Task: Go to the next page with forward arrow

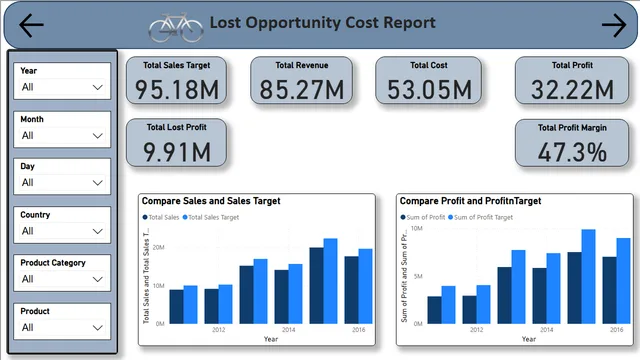Action: click(614, 25)
